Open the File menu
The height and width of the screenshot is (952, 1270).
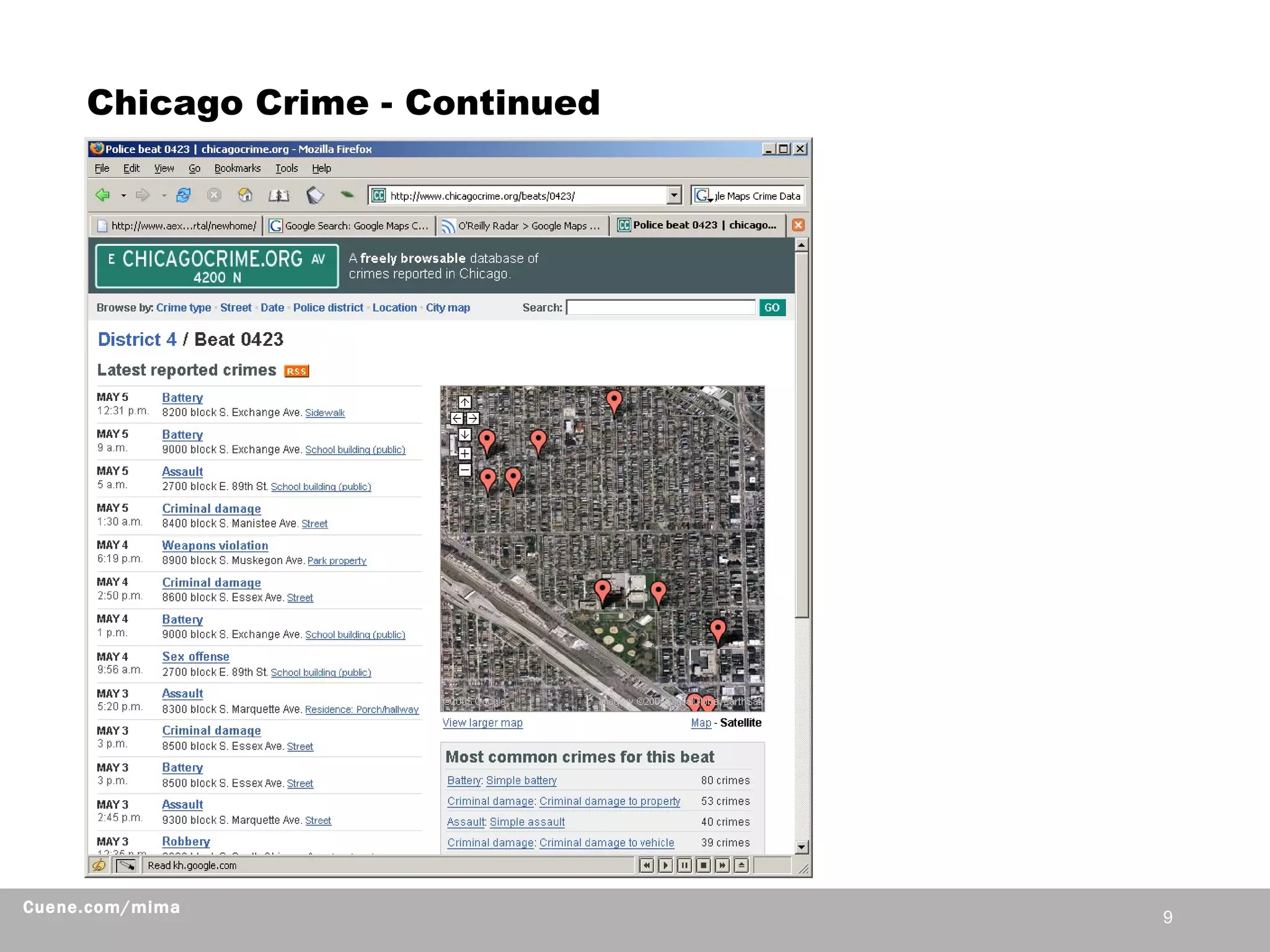(x=102, y=168)
